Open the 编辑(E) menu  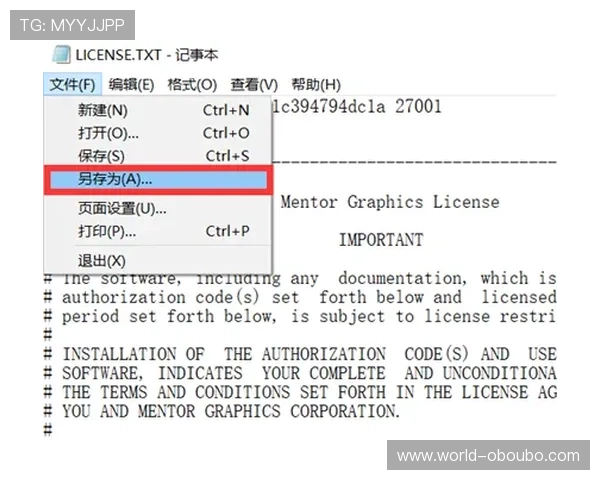tap(131, 84)
